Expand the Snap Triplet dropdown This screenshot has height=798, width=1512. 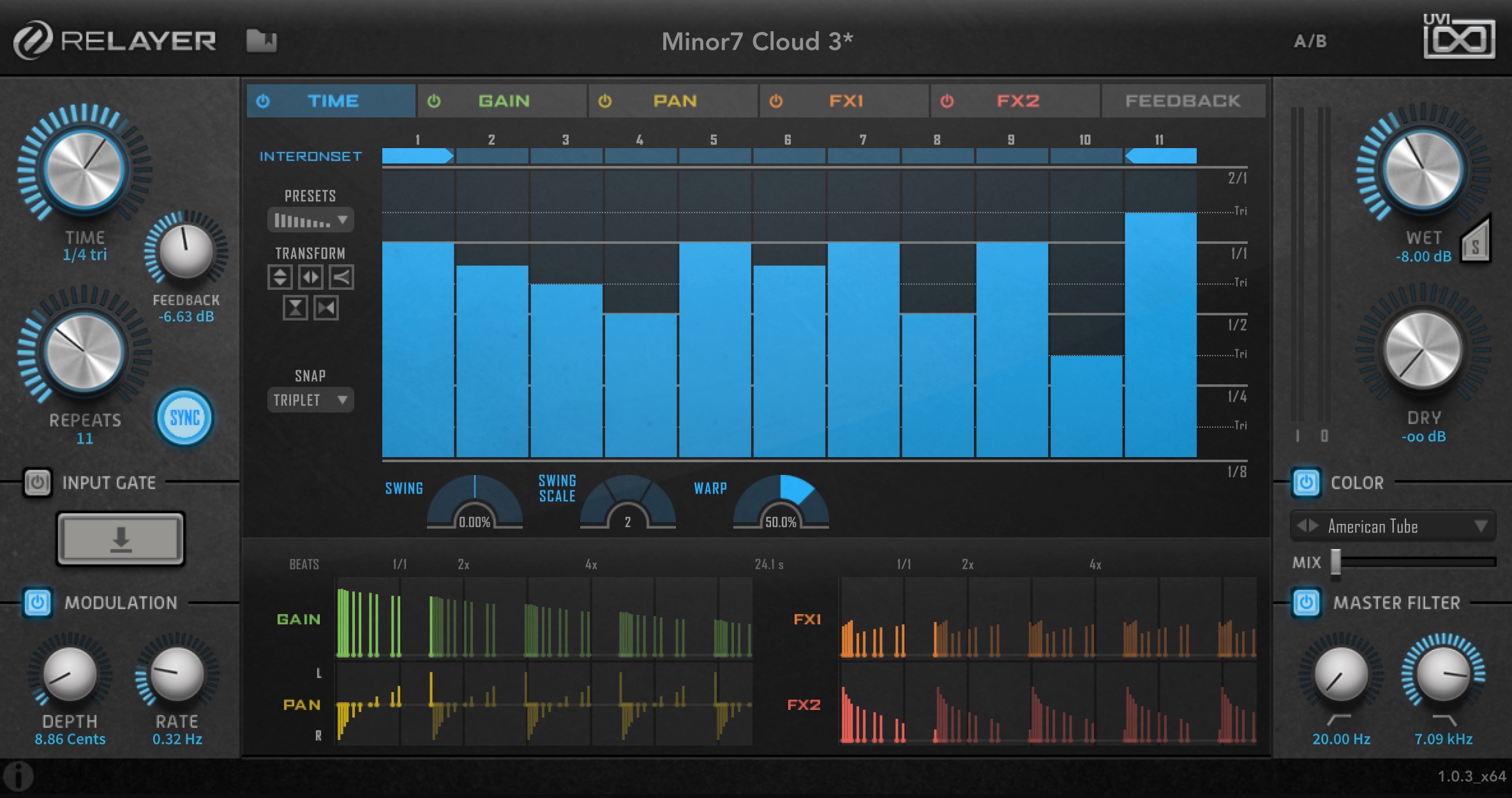310,400
